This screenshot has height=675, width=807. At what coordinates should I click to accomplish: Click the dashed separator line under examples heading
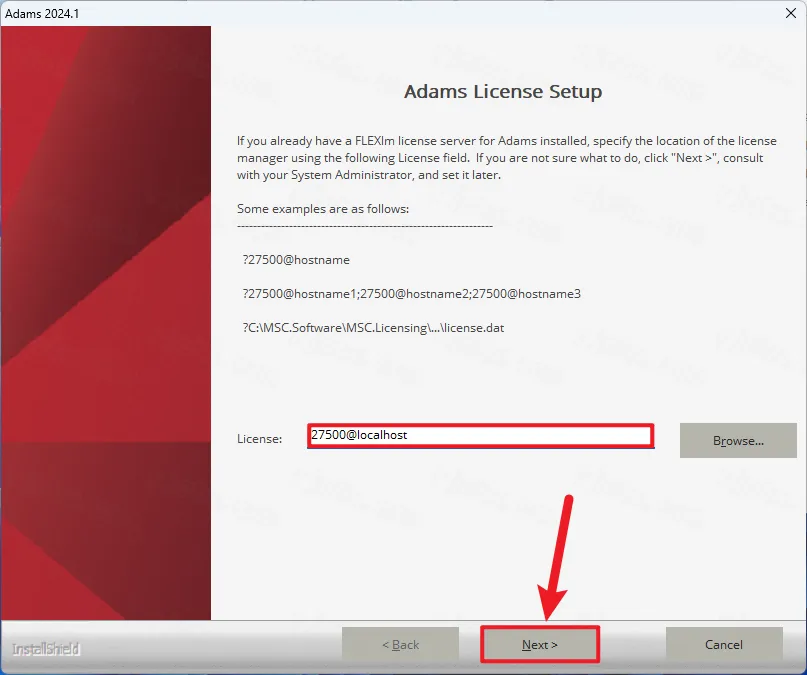click(365, 226)
